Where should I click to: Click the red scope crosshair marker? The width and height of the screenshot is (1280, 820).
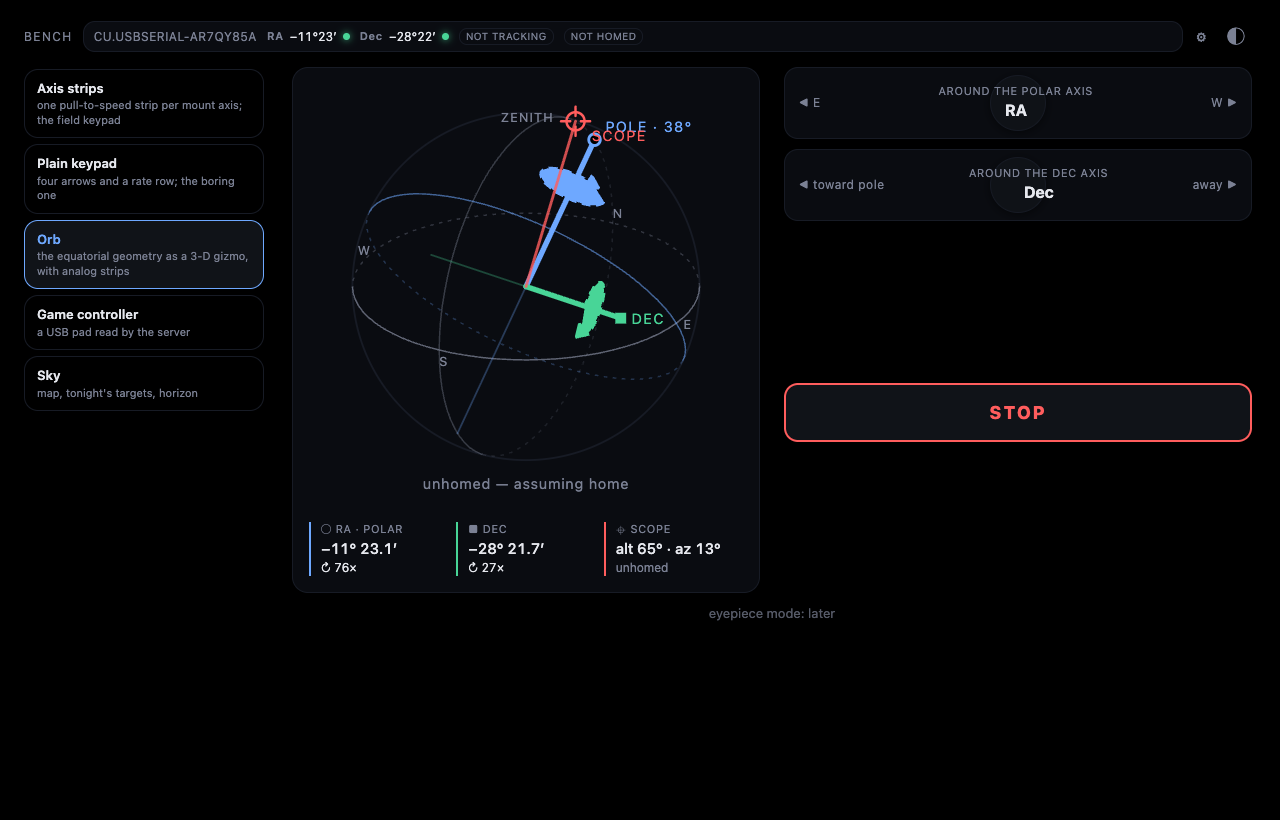click(575, 121)
